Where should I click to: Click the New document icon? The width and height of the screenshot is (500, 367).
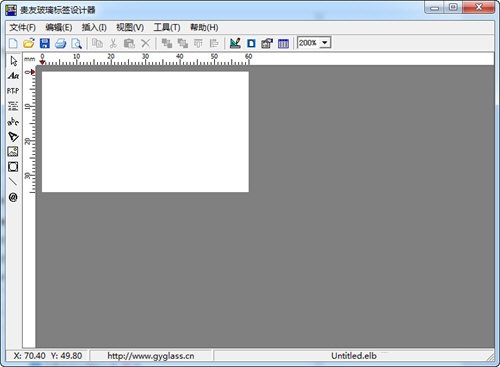[13, 43]
